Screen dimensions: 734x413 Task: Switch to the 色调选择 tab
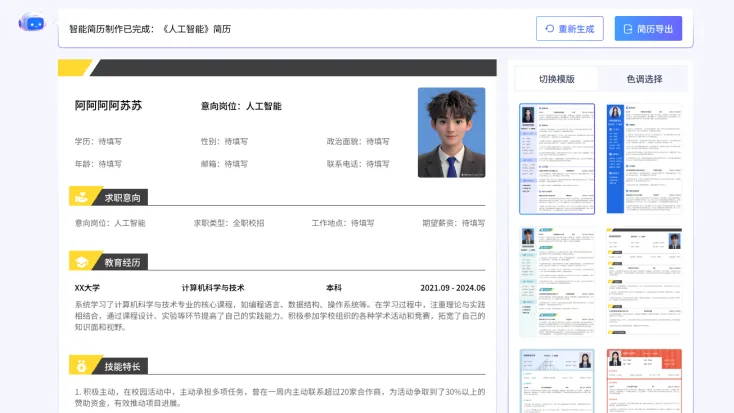click(x=644, y=79)
